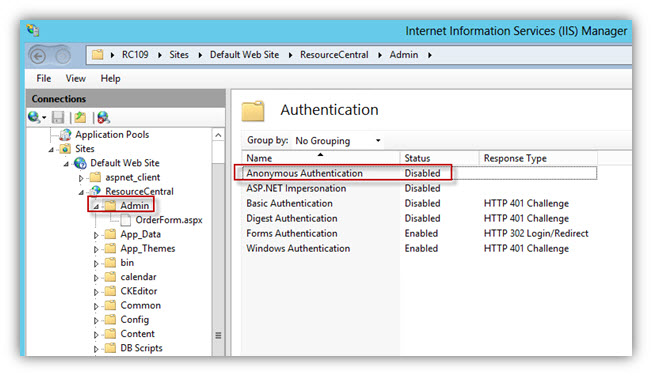
Task: Click Sites in the breadcrumb path
Action: pos(179,55)
